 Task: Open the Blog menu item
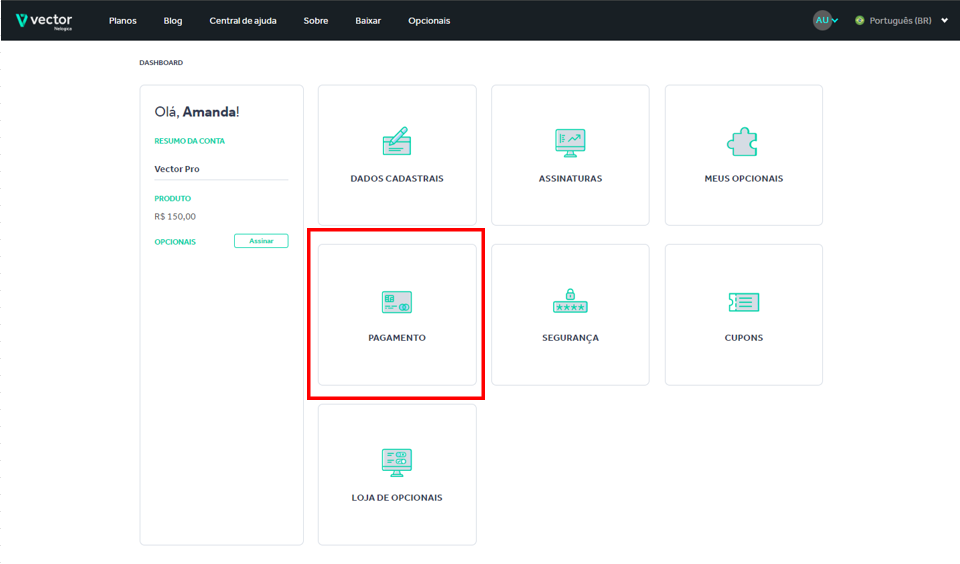[173, 21]
